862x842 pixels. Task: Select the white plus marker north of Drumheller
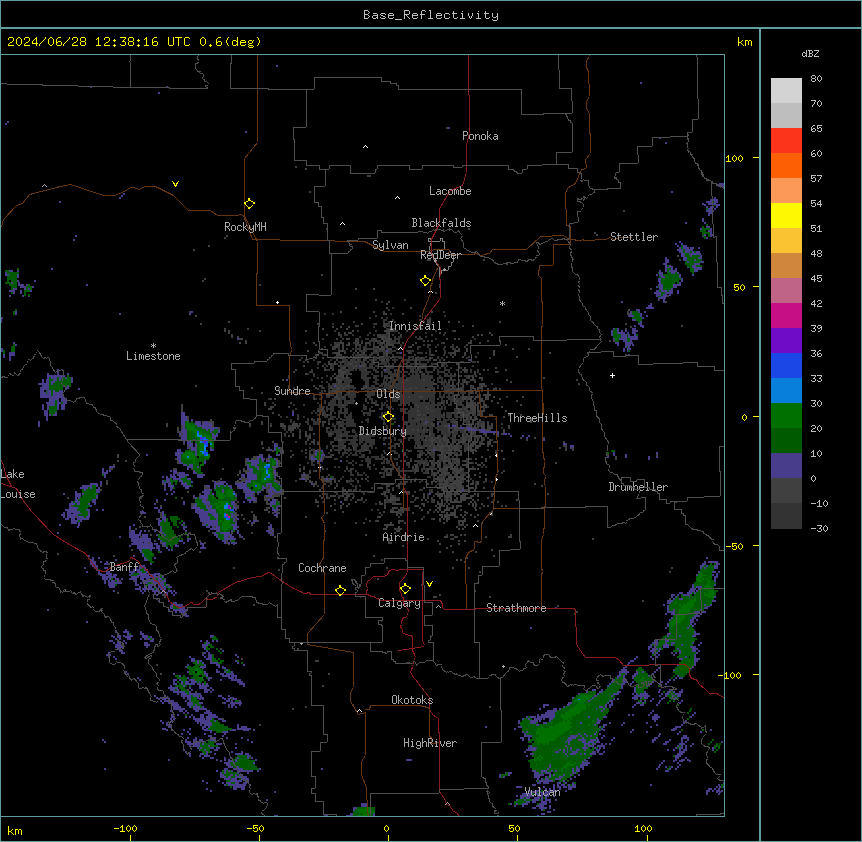pos(612,375)
